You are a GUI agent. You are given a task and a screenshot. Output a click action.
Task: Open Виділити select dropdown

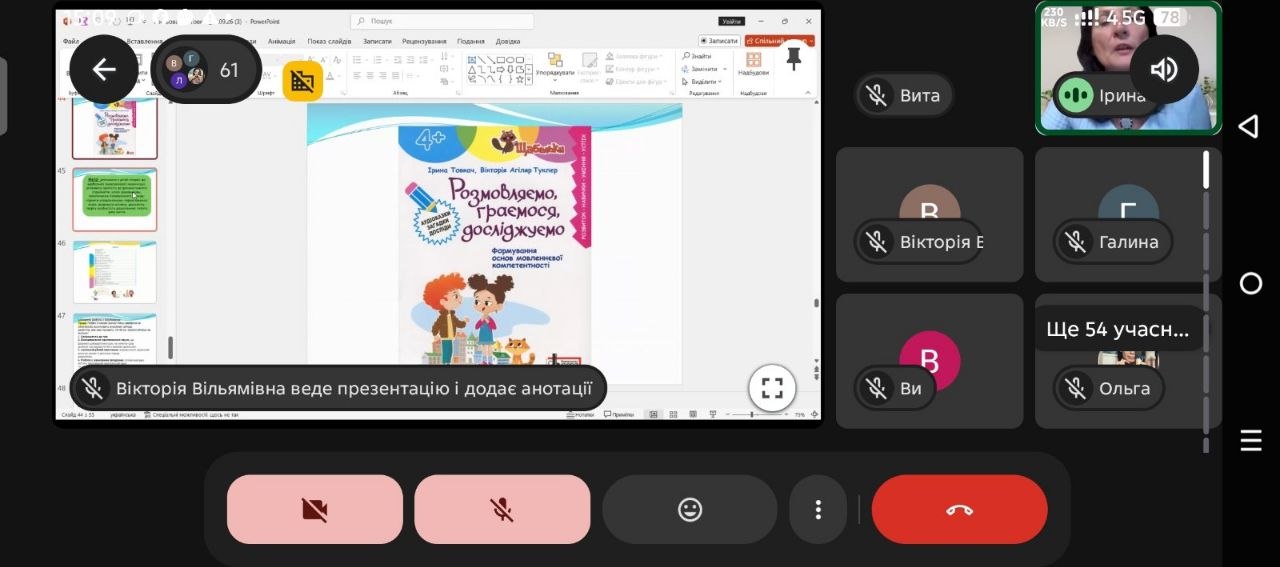[700, 81]
